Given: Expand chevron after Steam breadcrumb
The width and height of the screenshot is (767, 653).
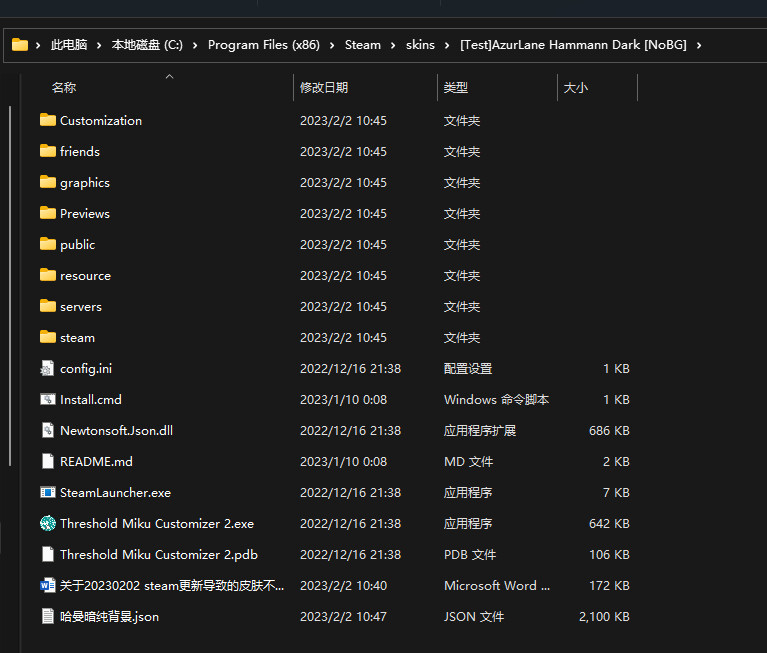Looking at the screenshot, I should click(393, 45).
